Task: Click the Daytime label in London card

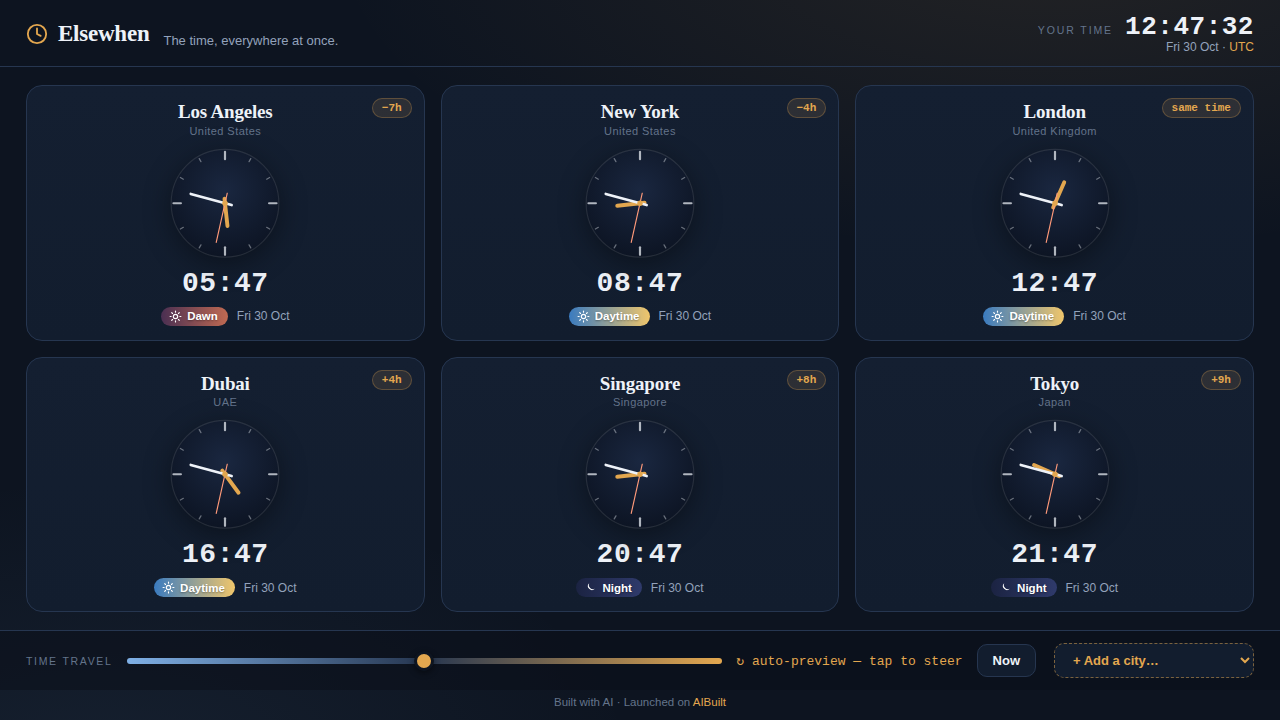Action: click(x=1032, y=316)
